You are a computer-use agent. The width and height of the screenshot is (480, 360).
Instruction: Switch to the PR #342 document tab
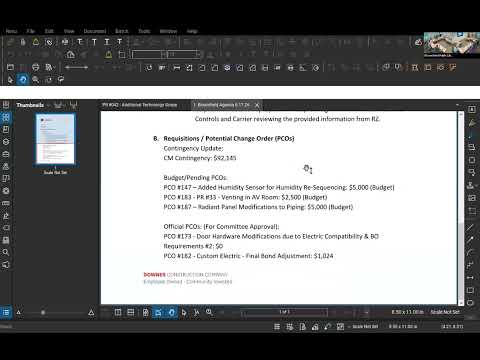[x=139, y=105]
